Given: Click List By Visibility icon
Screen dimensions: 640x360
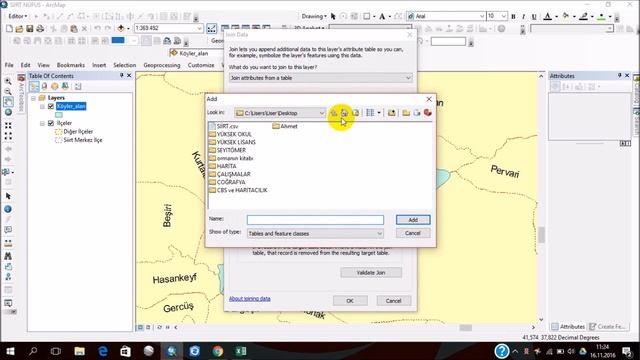Looking at the screenshot, I should tap(55, 86).
